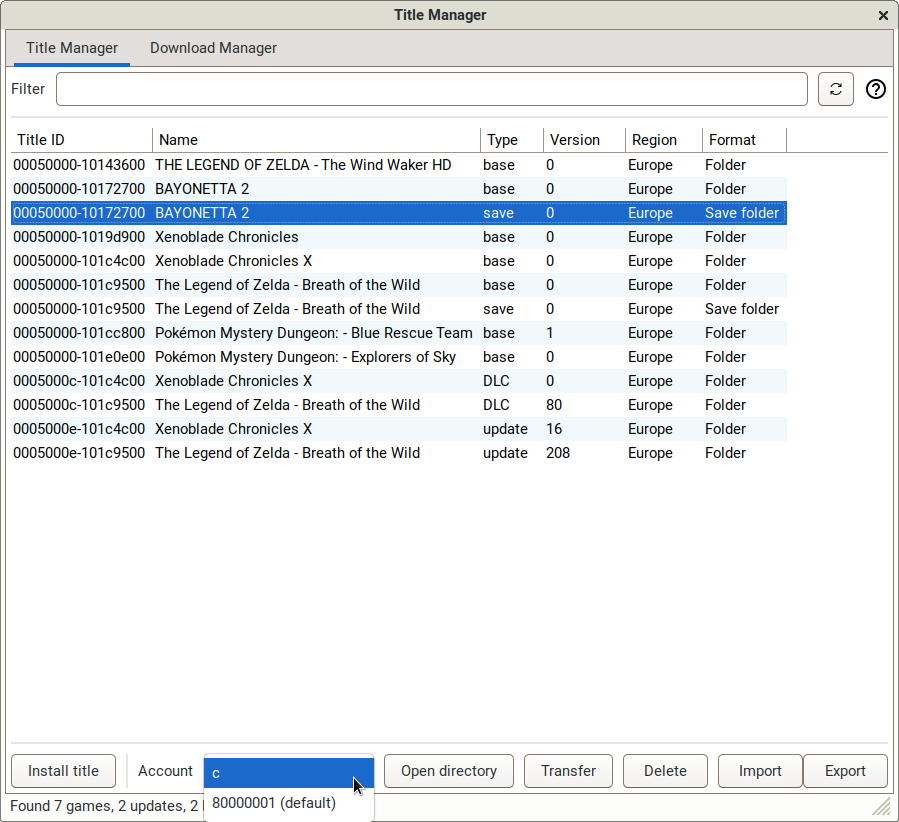Select the BAYONETTA 2 save row
Screen dimensions: 899x822
tap(300, 213)
